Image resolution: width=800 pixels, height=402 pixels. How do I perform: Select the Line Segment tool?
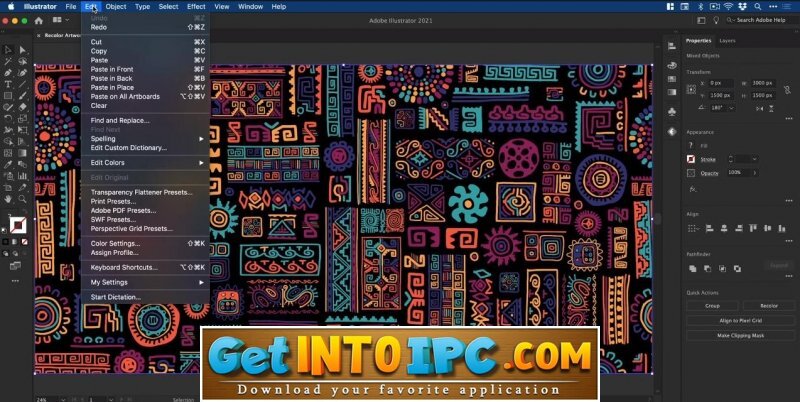click(22, 84)
